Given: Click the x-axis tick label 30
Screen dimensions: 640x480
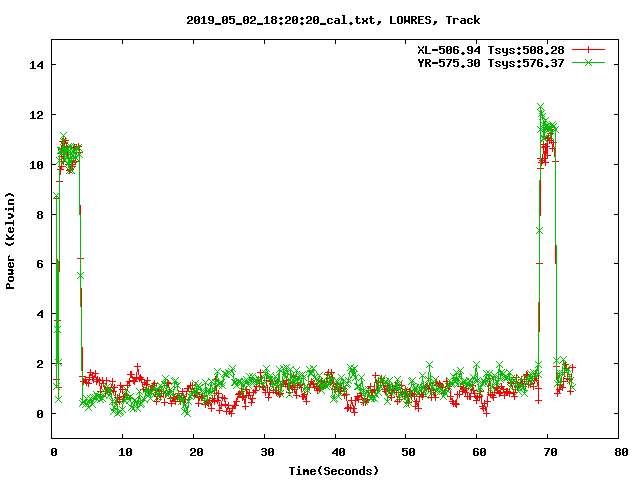Looking at the screenshot, I should coord(267,452).
